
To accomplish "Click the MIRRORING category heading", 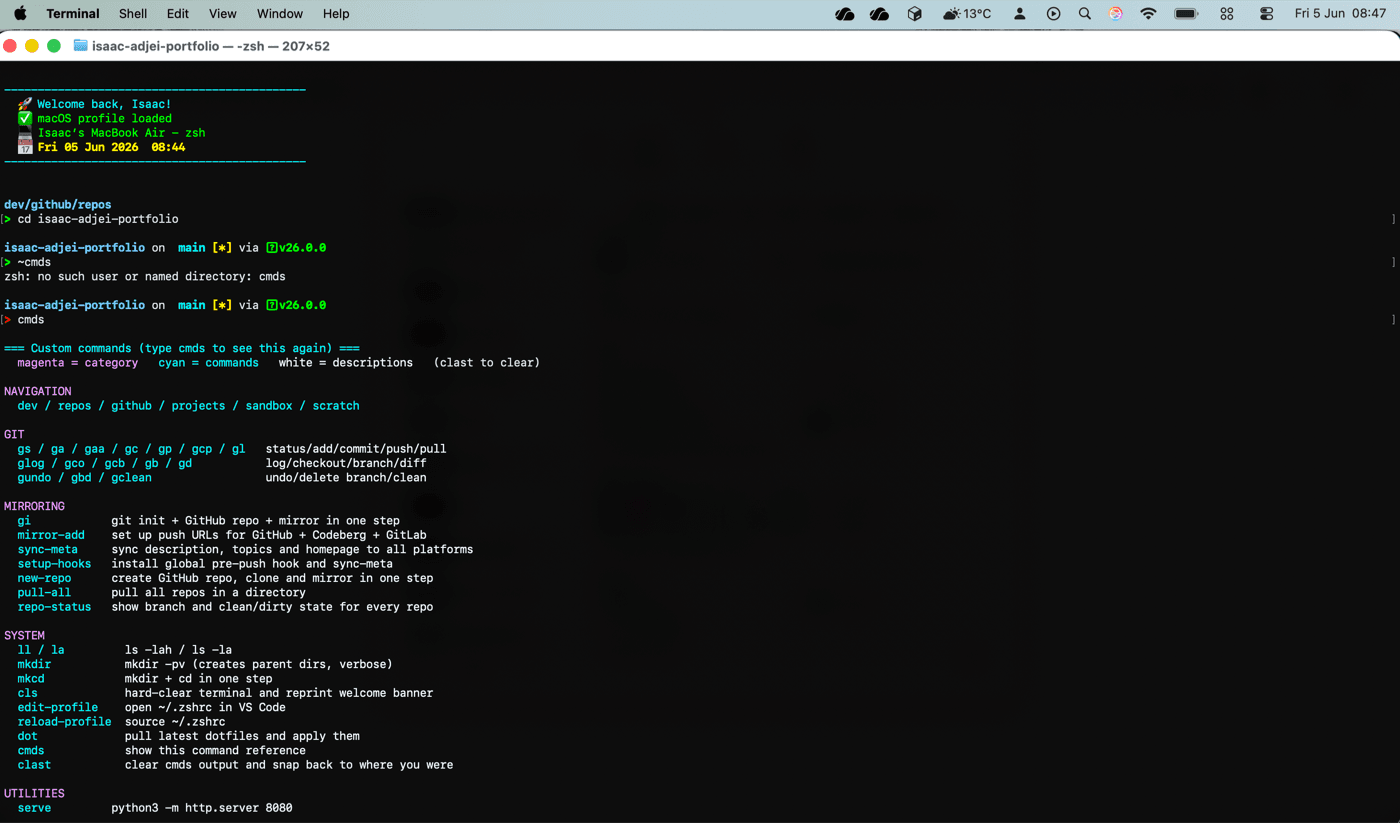I will tap(34, 506).
